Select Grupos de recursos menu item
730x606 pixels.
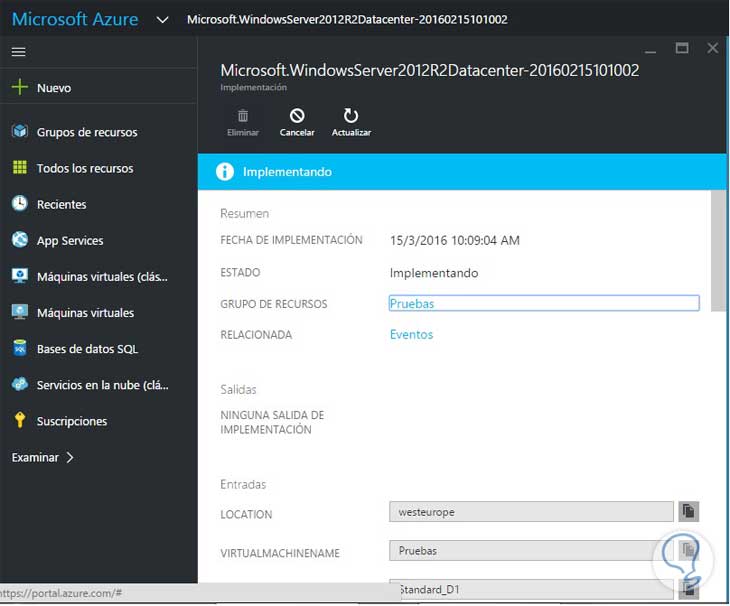point(87,132)
